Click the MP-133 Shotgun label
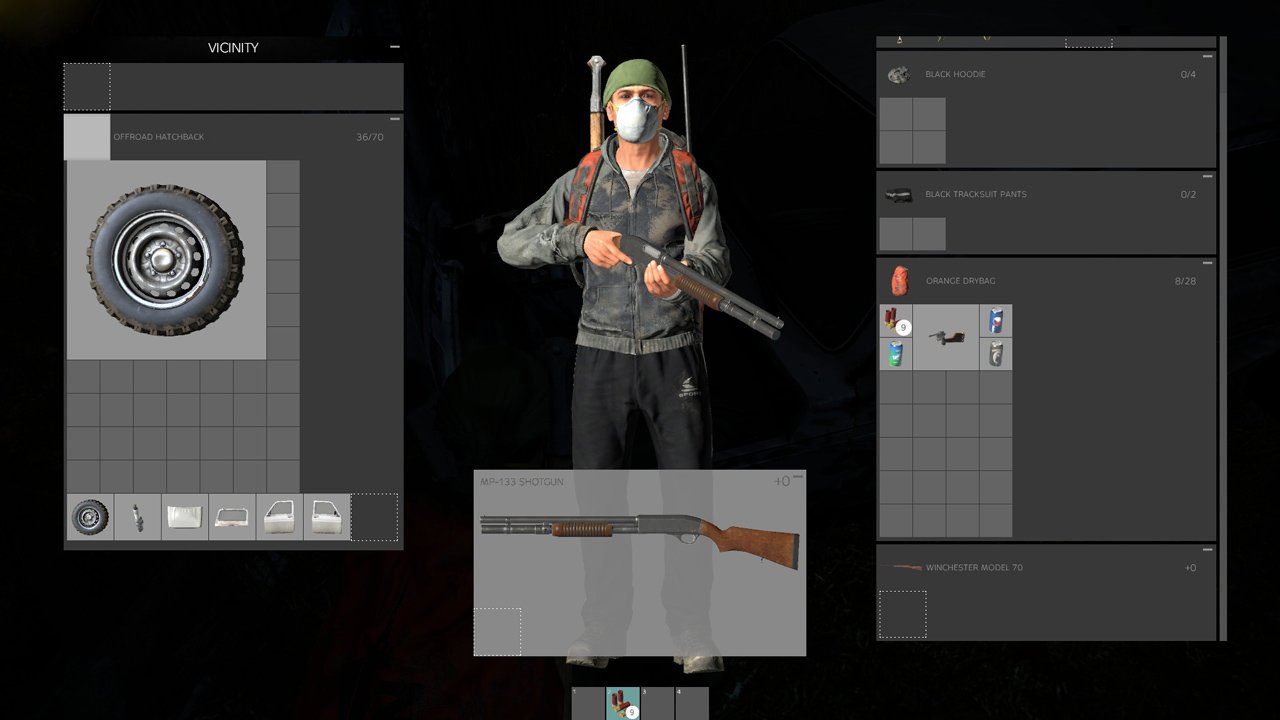Screen dimensions: 1280x720 [521, 482]
